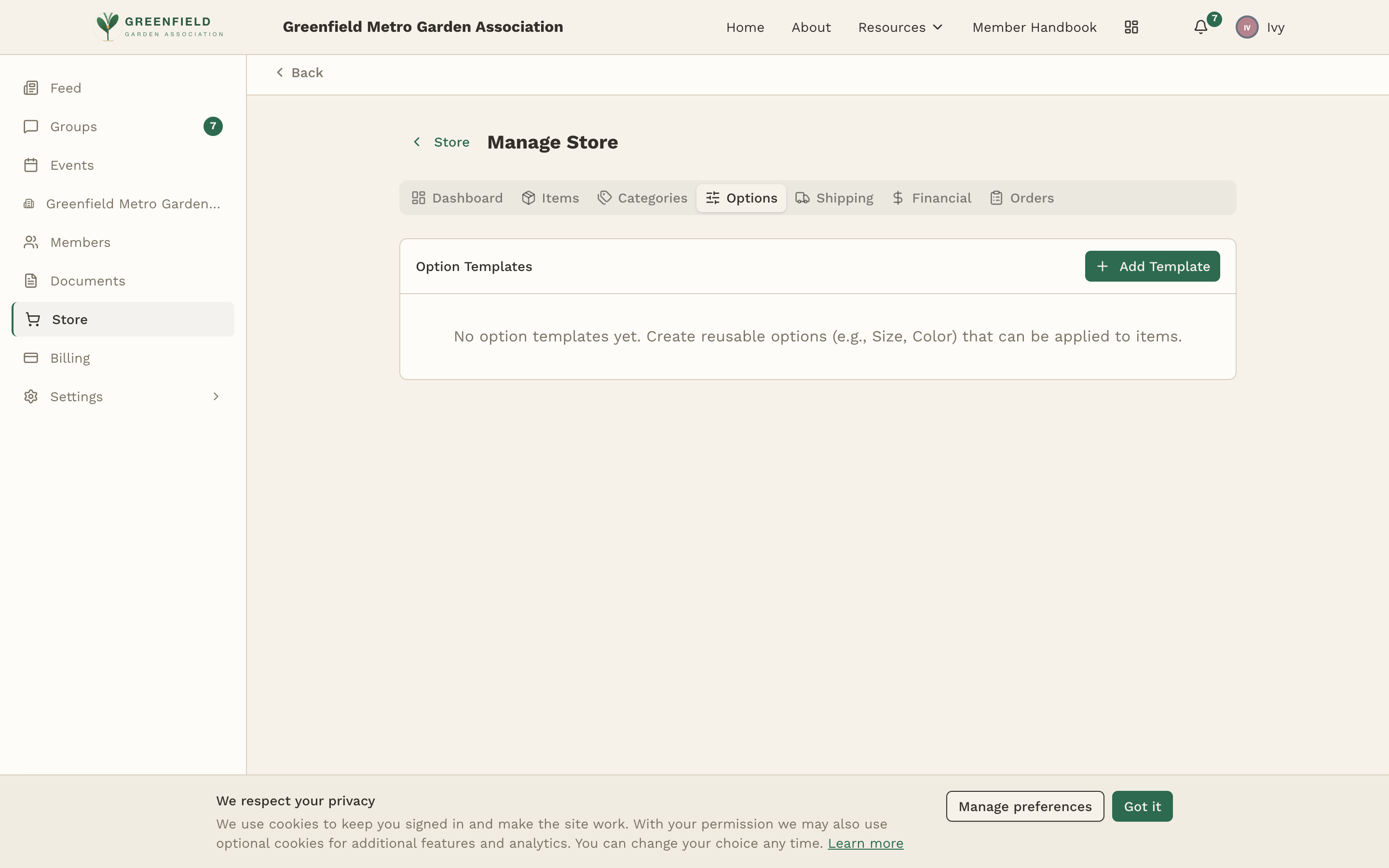Viewport: 1389px width, 868px height.
Task: Click the Orders tab clipboard icon
Action: point(996,198)
